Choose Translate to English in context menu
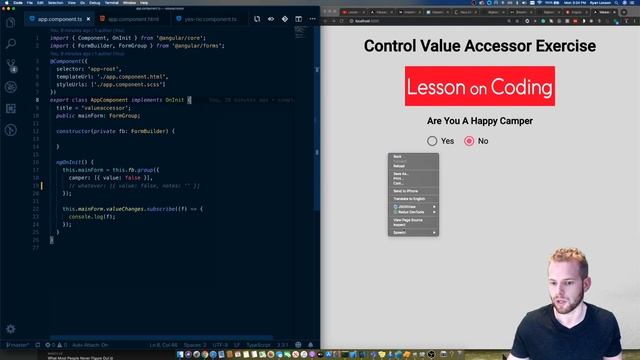 click(x=413, y=199)
